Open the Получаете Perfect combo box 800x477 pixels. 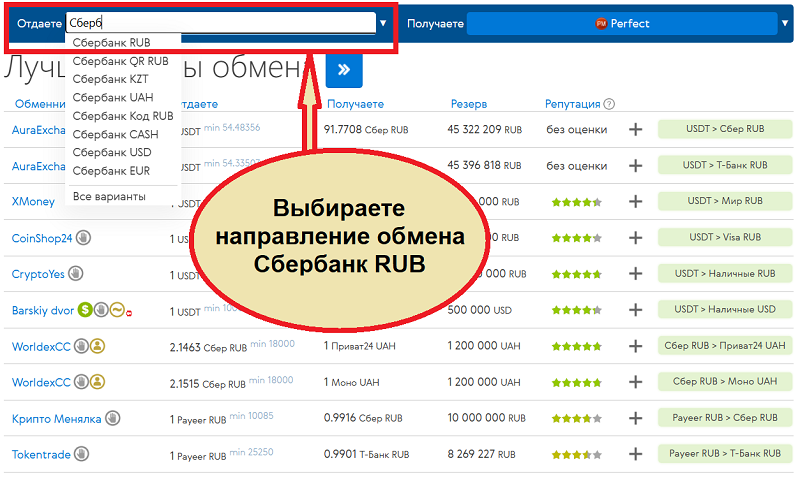622,23
